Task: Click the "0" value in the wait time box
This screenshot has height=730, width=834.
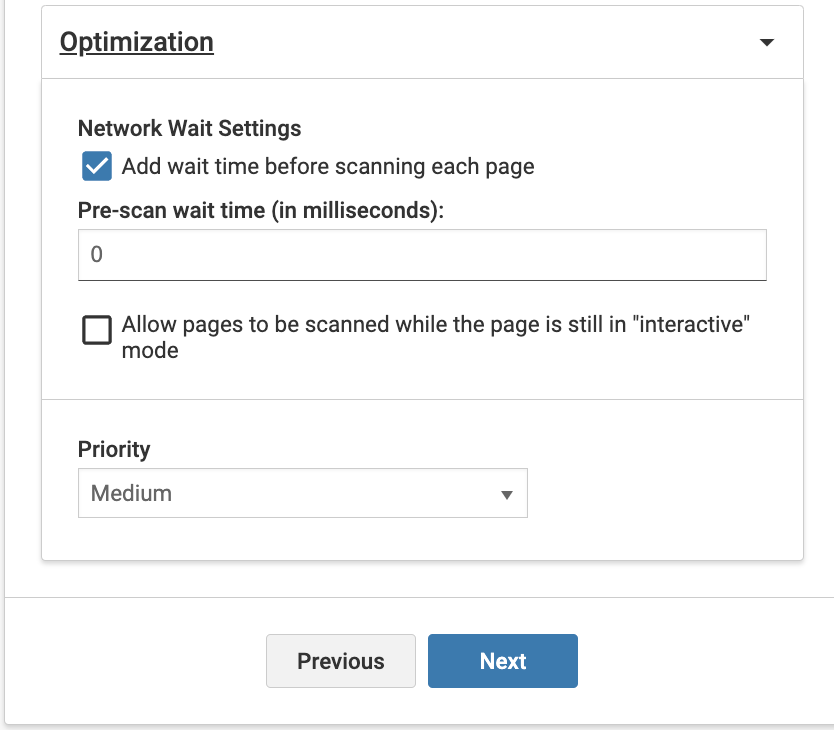Action: (97, 255)
